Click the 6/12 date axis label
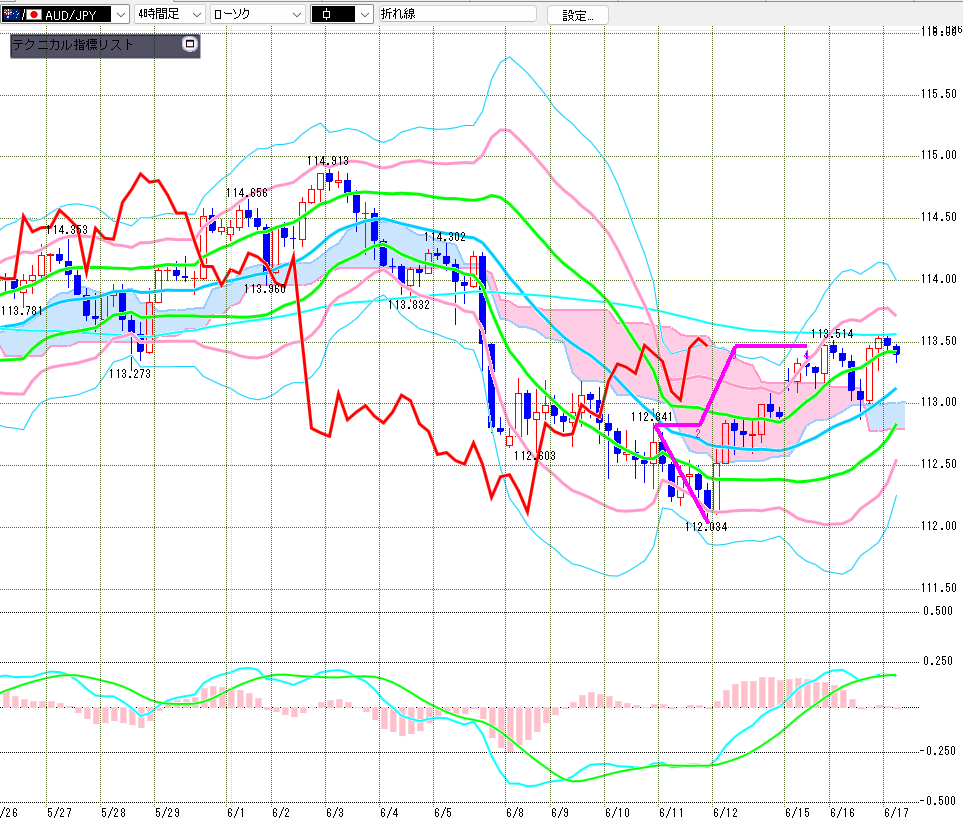Image resolution: width=963 pixels, height=821 pixels. point(725,812)
